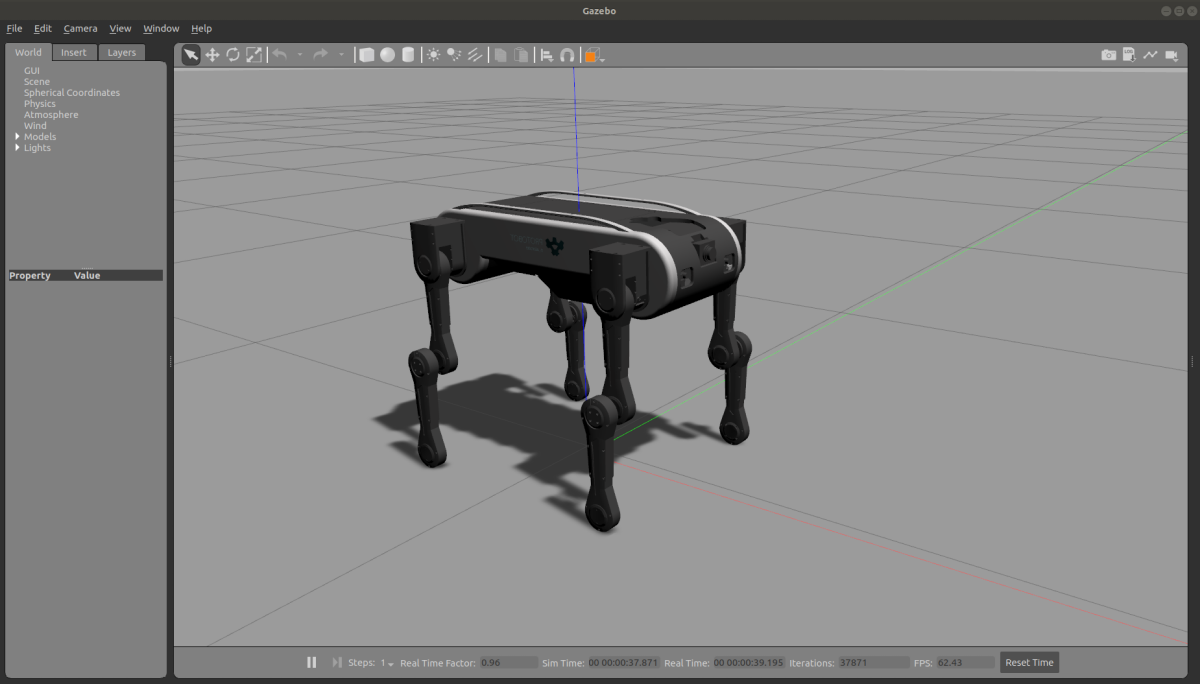The image size is (1200, 684).
Task: Open the Window menu
Action: coord(161,29)
